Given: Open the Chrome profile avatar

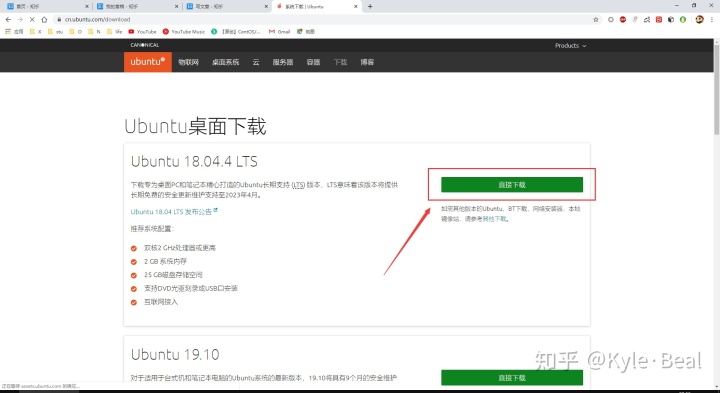Looking at the screenshot, I should click(699, 19).
